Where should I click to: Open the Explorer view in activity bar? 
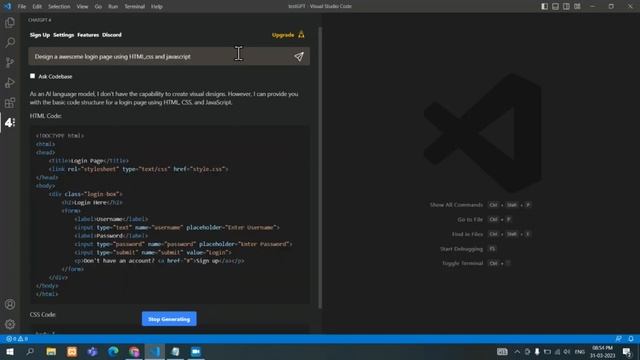click(x=10, y=22)
